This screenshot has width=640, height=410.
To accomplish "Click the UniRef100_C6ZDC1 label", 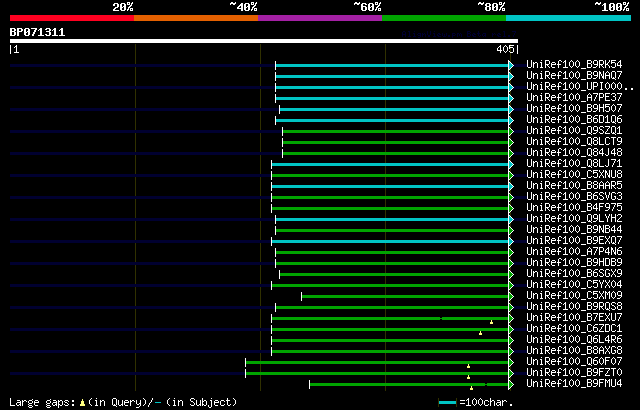I will point(574,329).
